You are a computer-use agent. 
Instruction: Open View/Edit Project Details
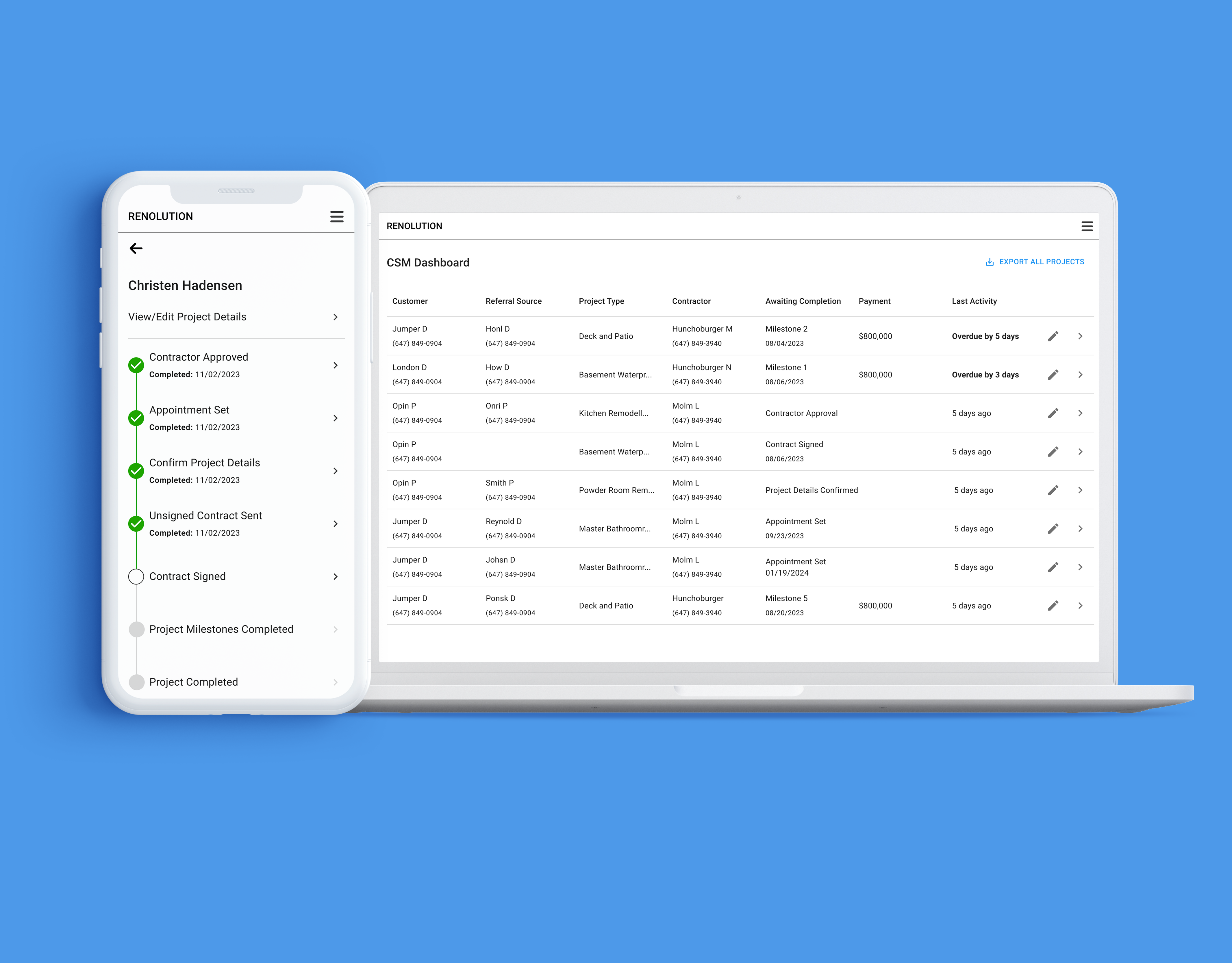tap(236, 318)
